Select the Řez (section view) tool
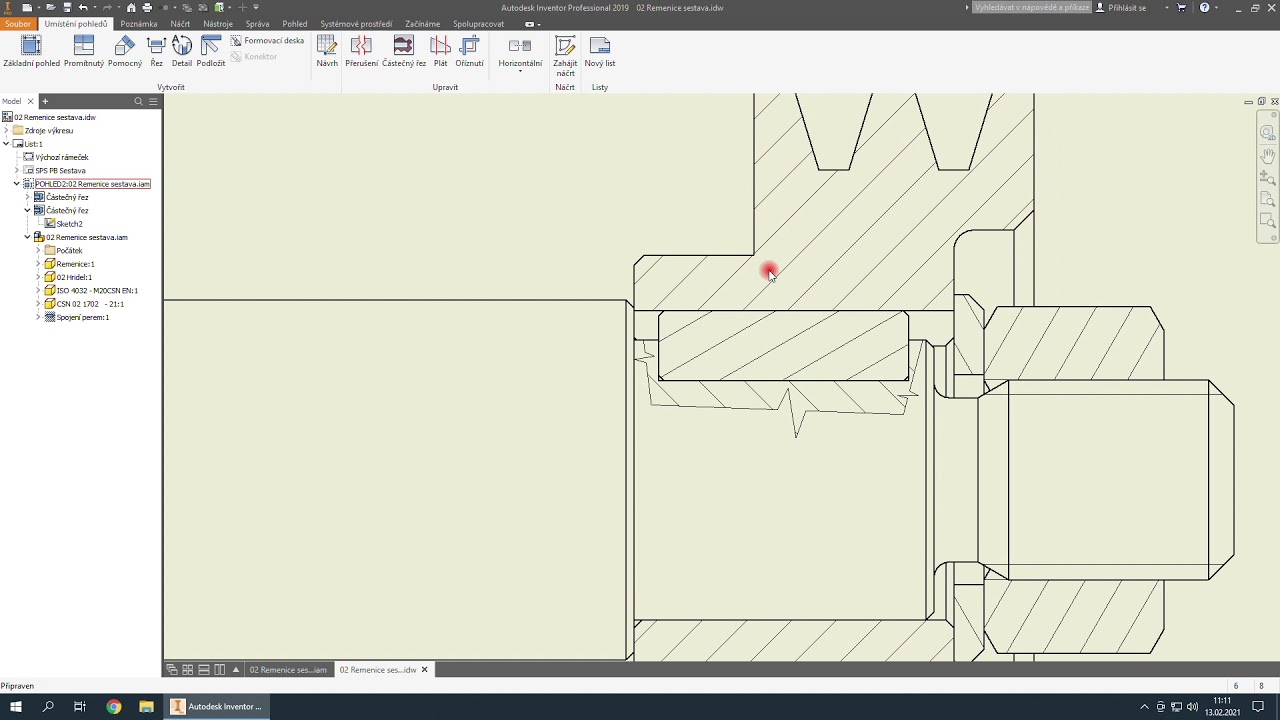Viewport: 1280px width, 720px height. coord(156,52)
